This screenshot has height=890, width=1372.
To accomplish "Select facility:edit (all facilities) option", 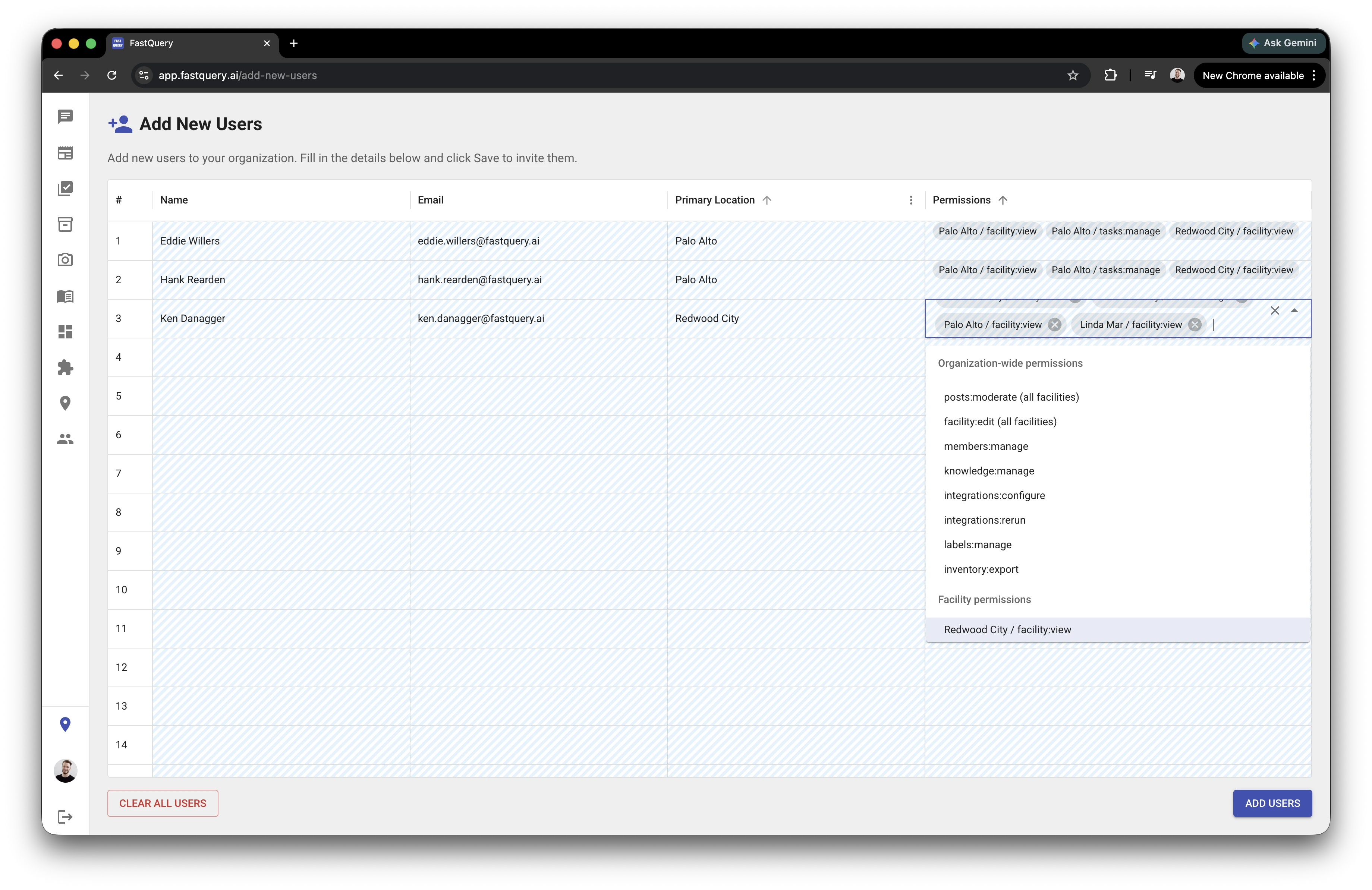I will 1117,422.
